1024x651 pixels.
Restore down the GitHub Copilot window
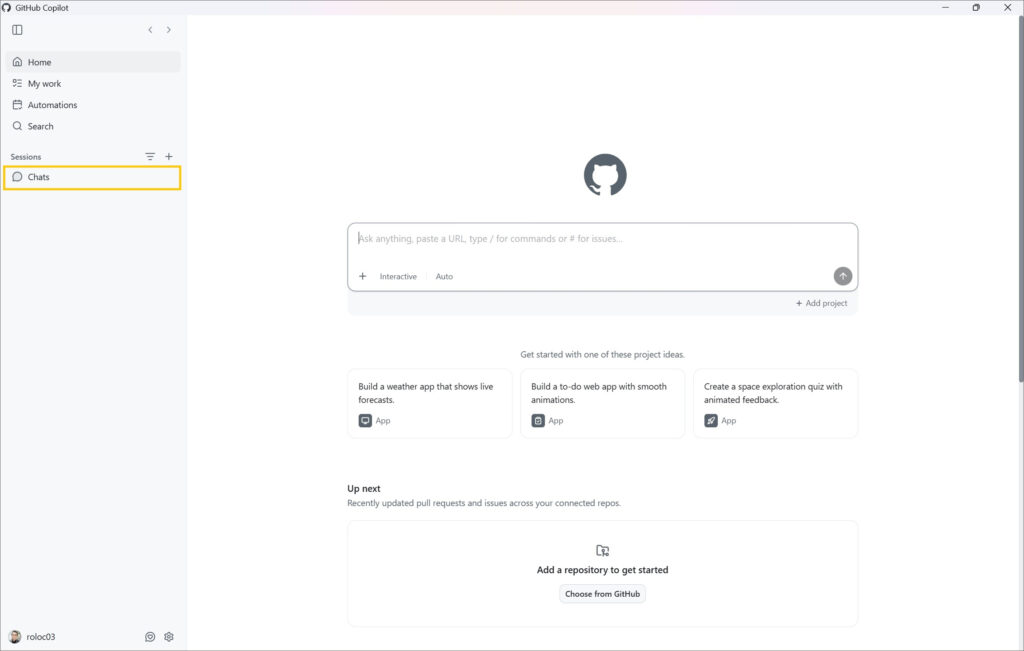976,8
